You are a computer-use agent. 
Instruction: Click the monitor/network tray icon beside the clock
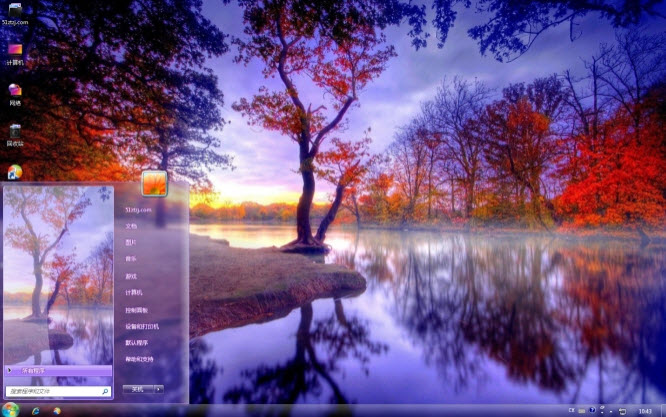pos(623,411)
